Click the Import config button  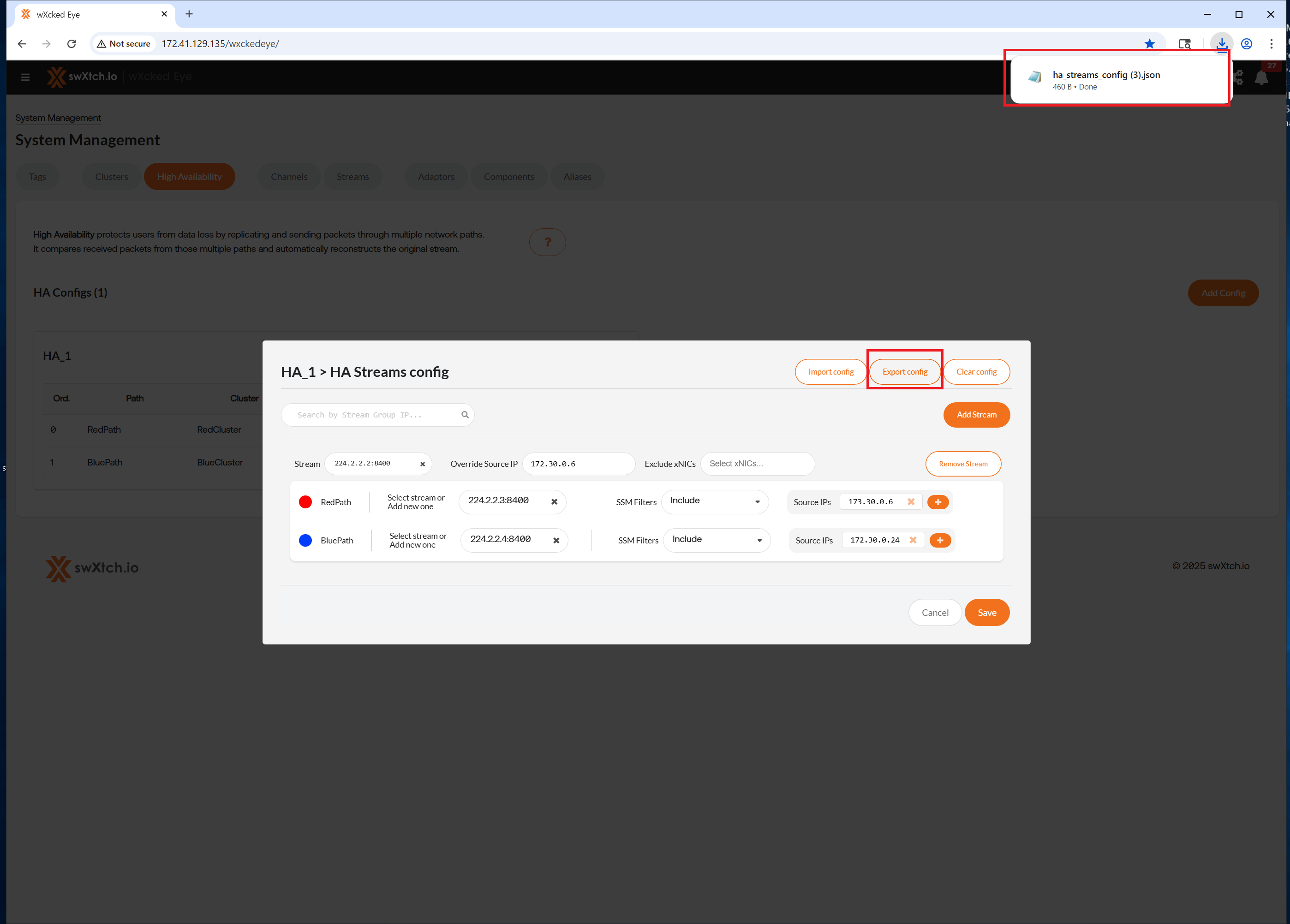830,371
